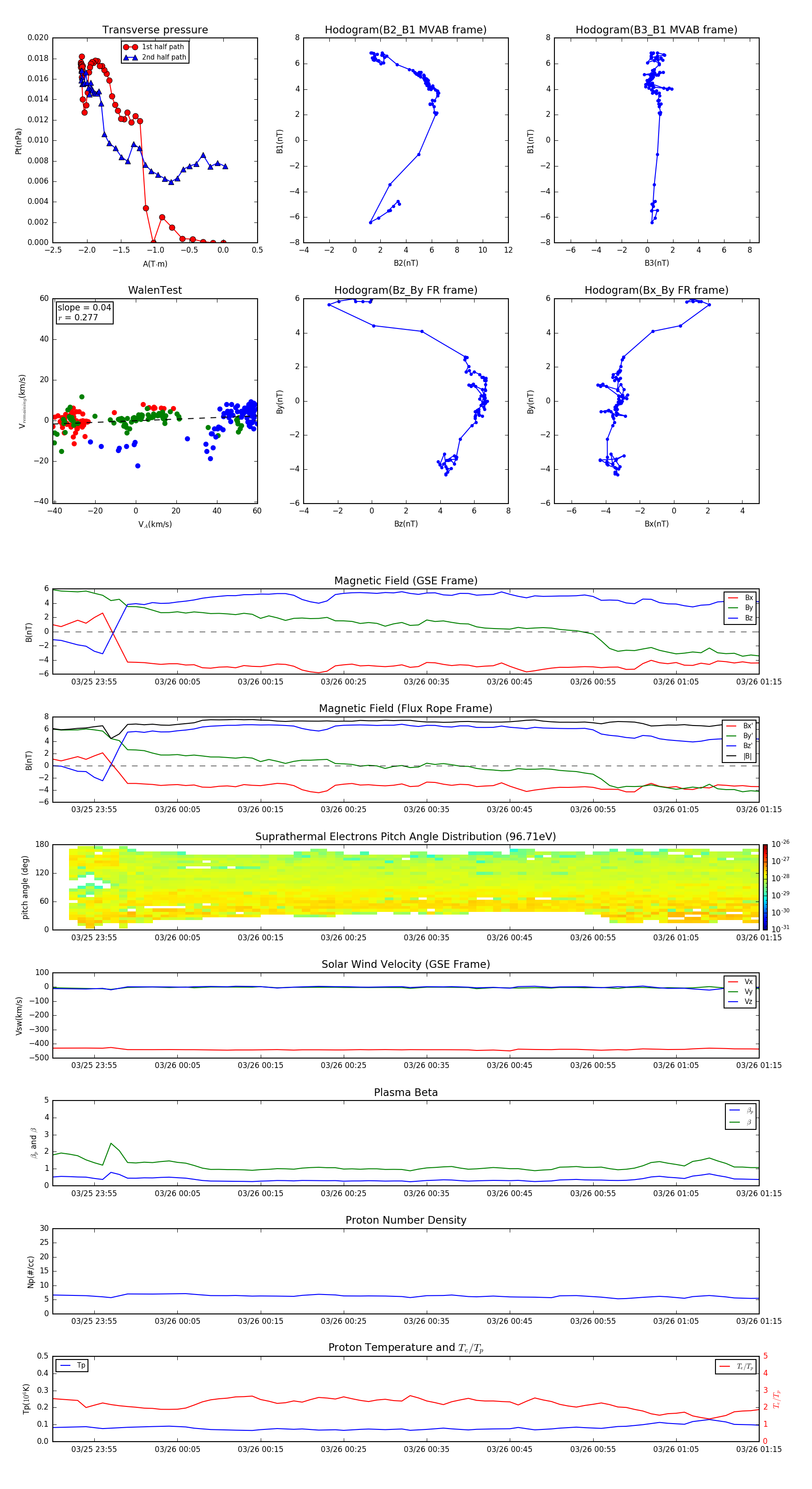Click the Vx legend entry
Screen dimensions: 812x1489
[740, 981]
